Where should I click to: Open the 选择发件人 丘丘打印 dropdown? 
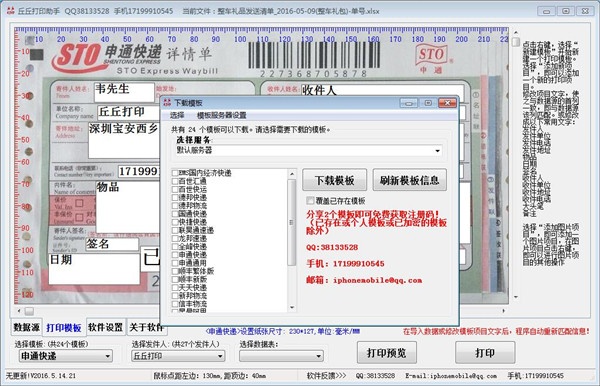tap(220, 356)
